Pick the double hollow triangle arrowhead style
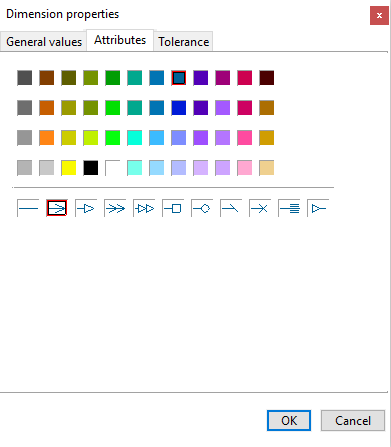 click(x=144, y=208)
